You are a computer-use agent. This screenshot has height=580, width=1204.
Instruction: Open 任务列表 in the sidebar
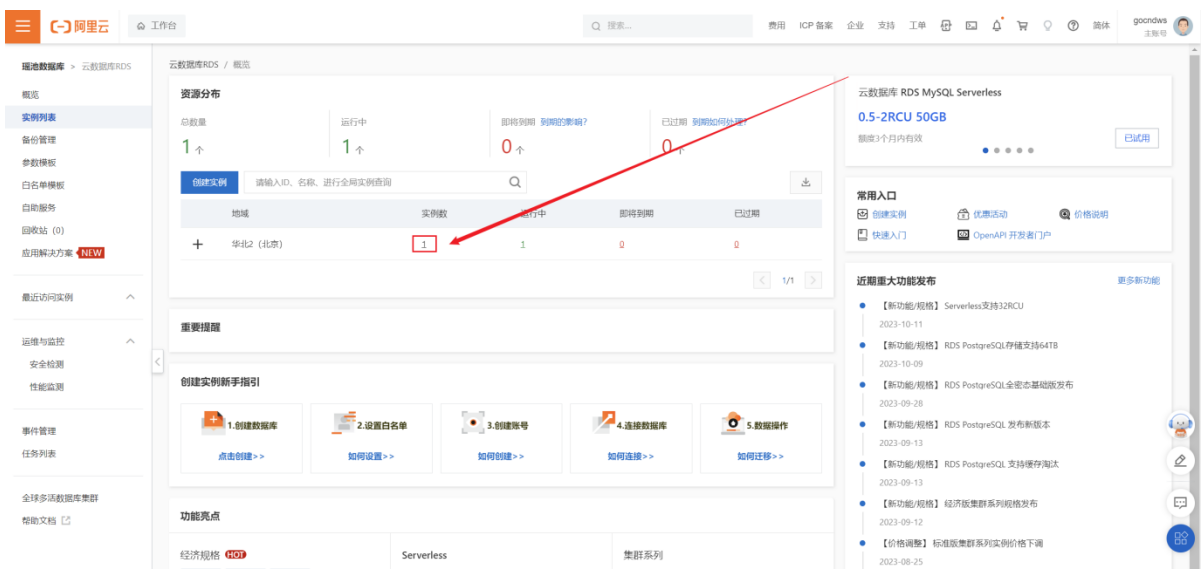pos(39,454)
